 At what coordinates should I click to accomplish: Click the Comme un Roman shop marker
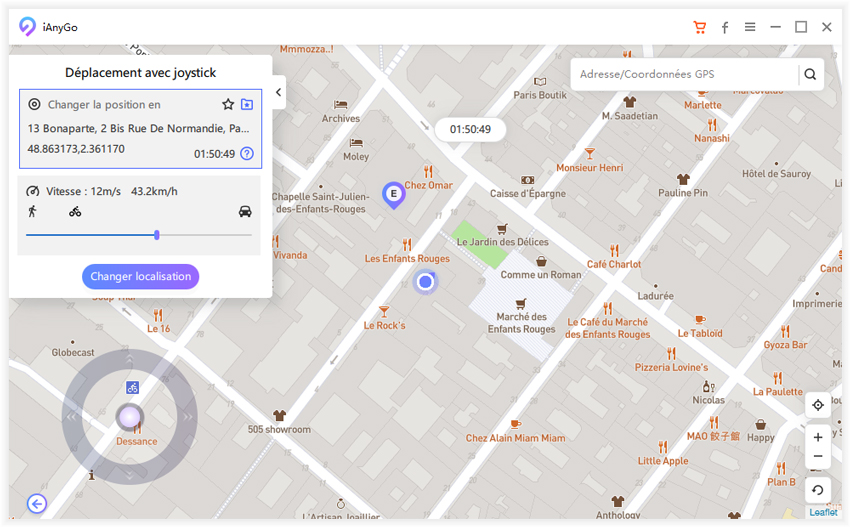[541, 262]
